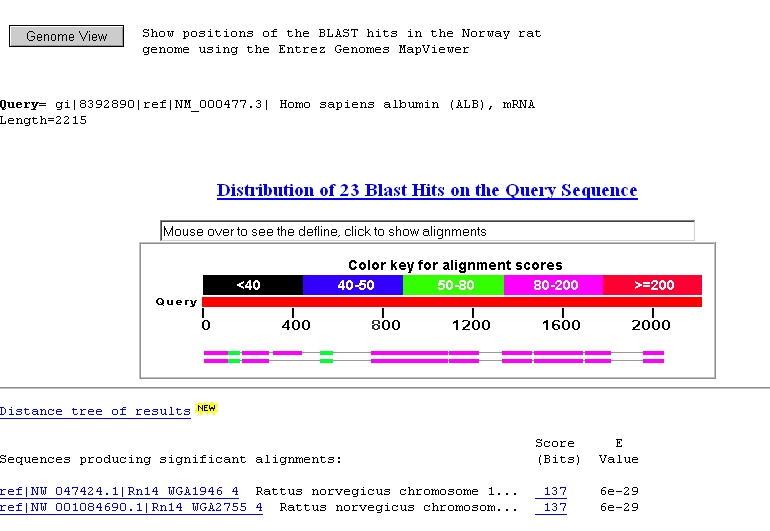Click the 2000 tick label on the scale

651,325
